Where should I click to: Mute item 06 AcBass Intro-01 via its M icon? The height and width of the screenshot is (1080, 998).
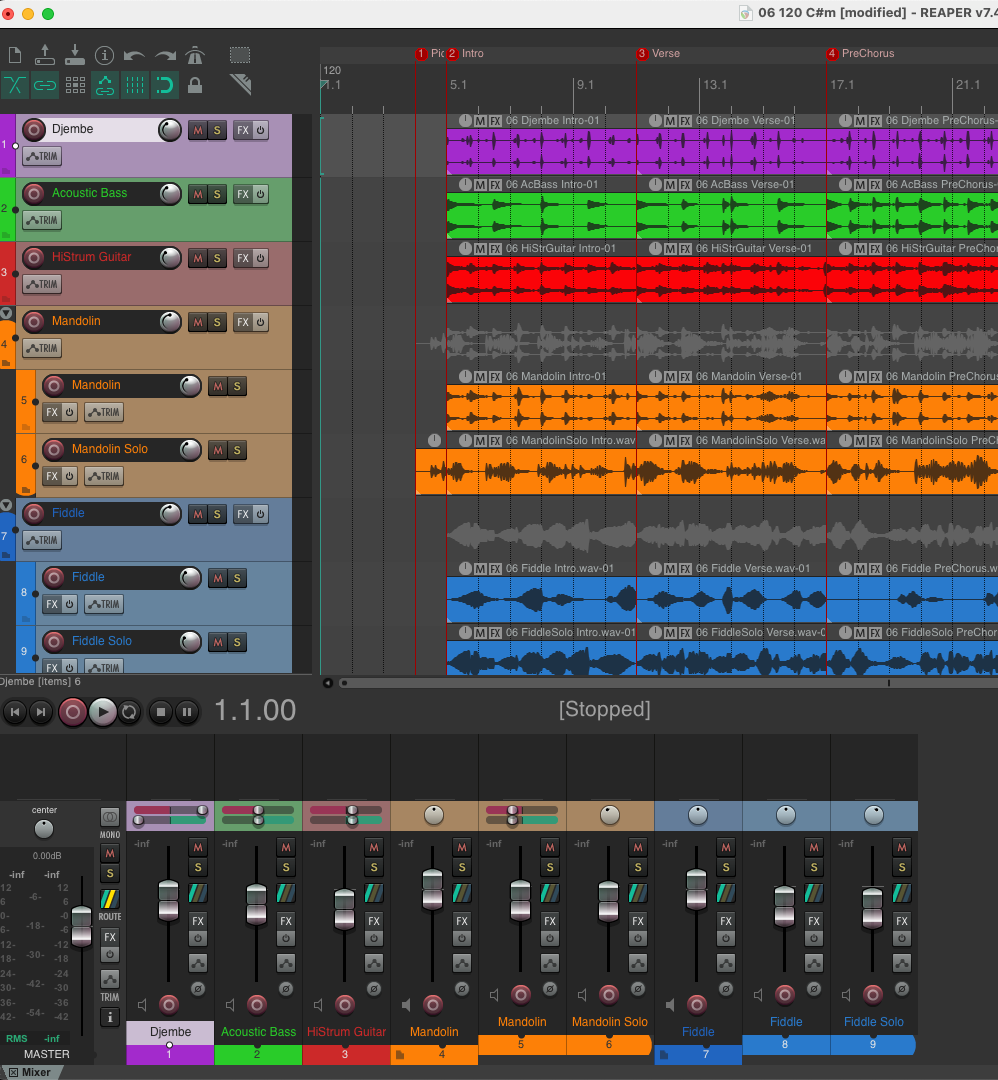point(480,185)
